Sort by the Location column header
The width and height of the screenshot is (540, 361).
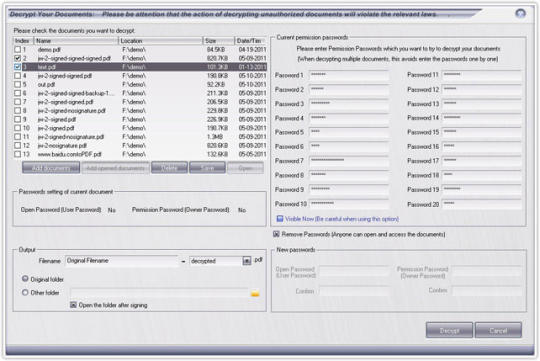pyautogui.click(x=160, y=41)
